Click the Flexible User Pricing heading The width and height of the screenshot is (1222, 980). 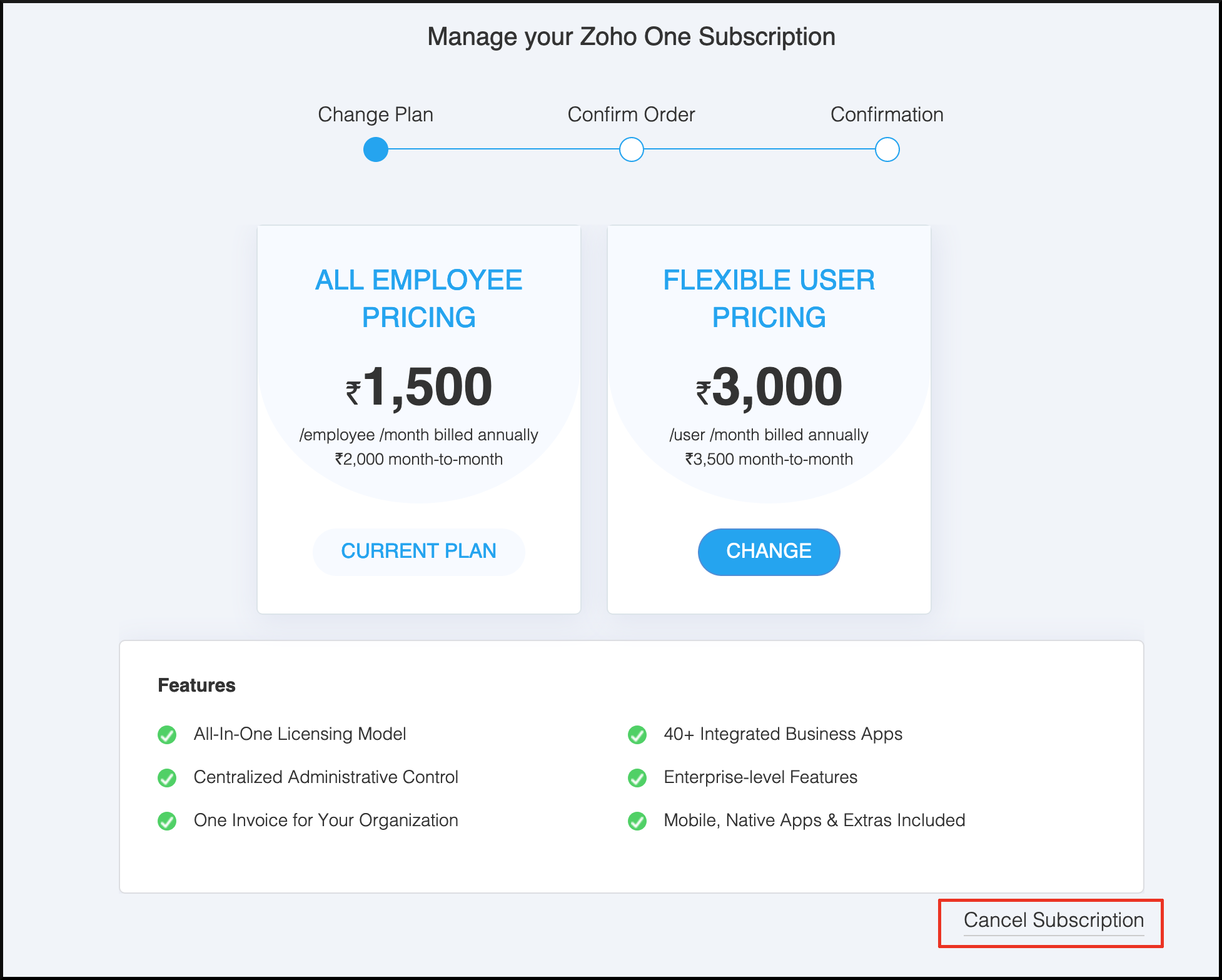tap(769, 298)
